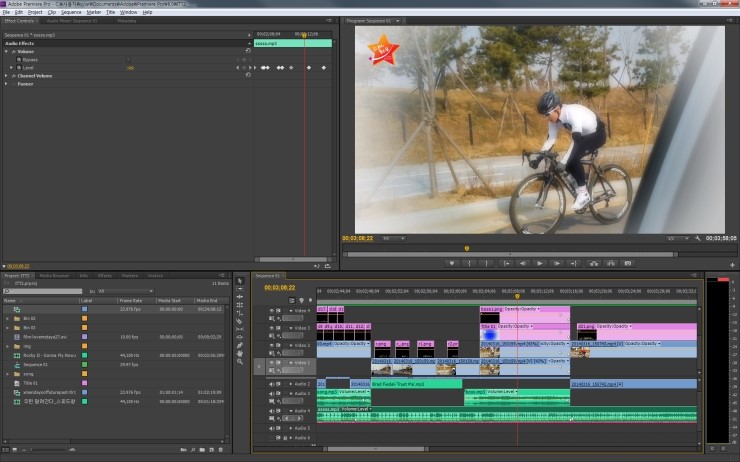The height and width of the screenshot is (462, 740).
Task: Toggle Video 4 track output eye
Action: 271,311
